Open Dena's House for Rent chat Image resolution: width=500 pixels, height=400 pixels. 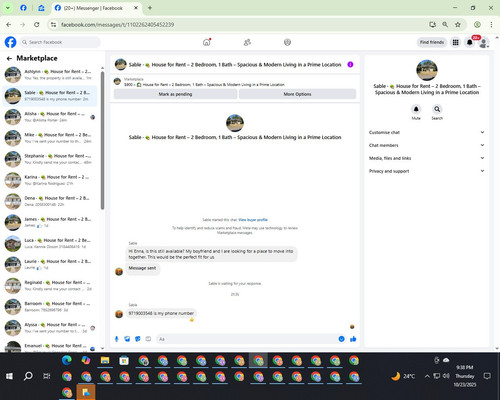(50, 201)
